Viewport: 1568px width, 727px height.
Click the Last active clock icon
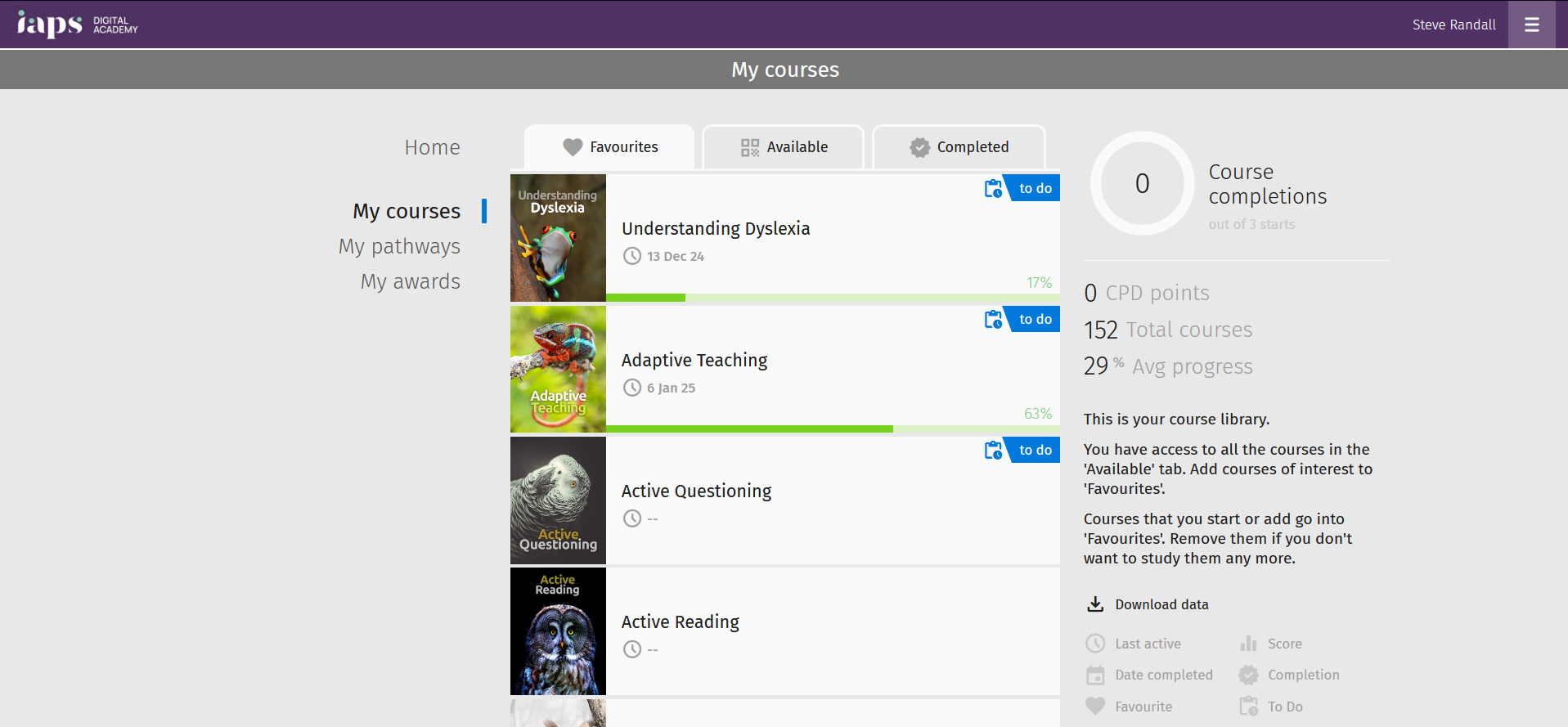point(1095,644)
